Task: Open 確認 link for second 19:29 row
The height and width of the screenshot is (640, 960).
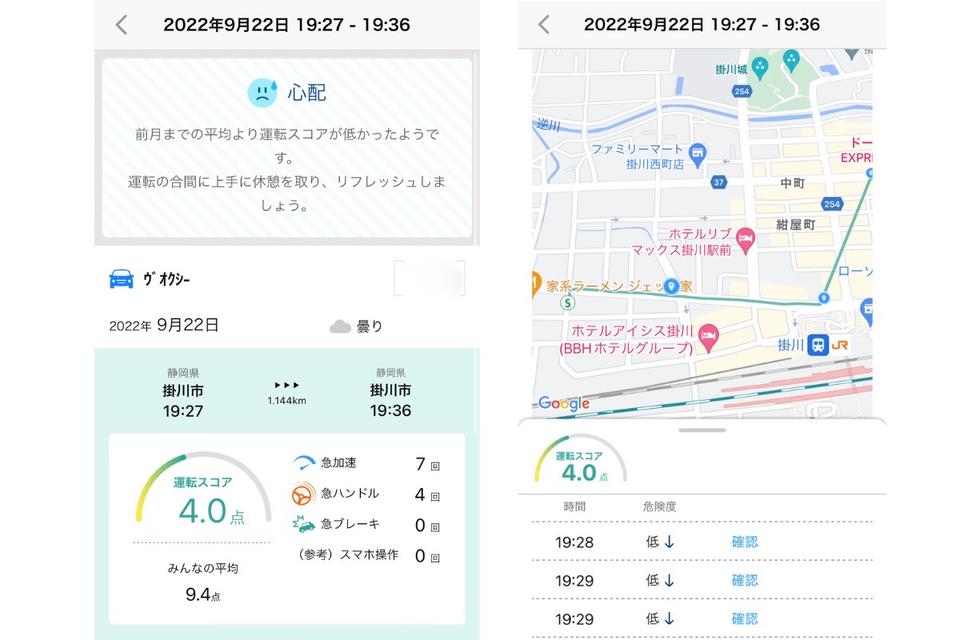Action: (744, 580)
